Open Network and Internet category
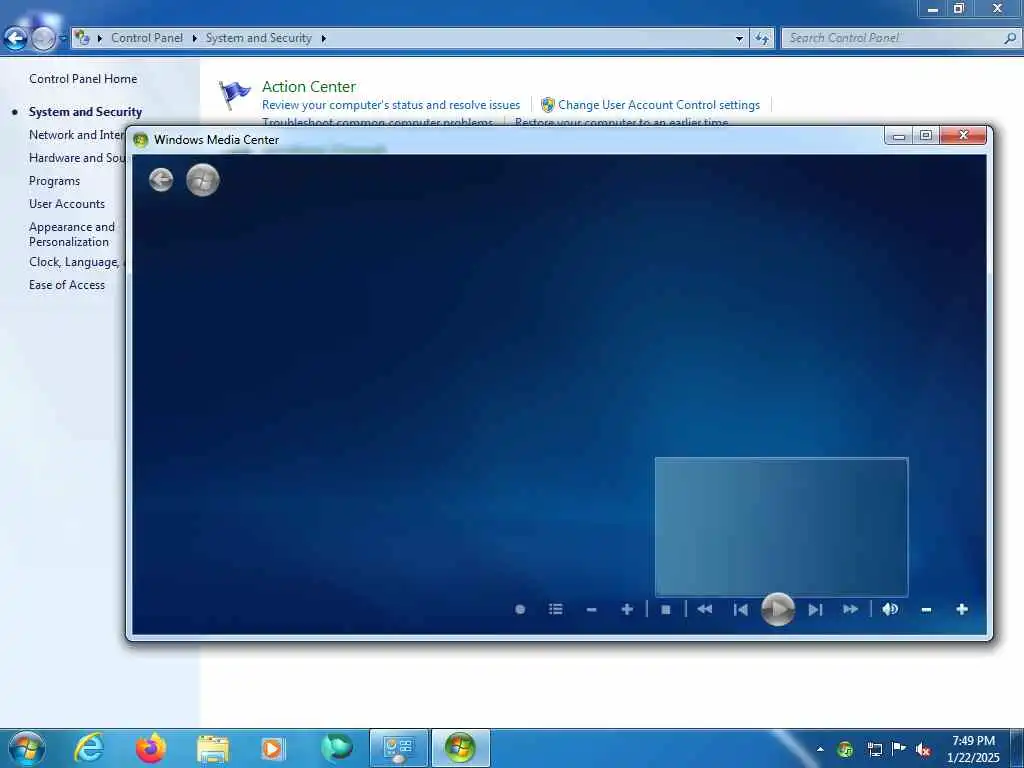1024x768 pixels. point(76,135)
